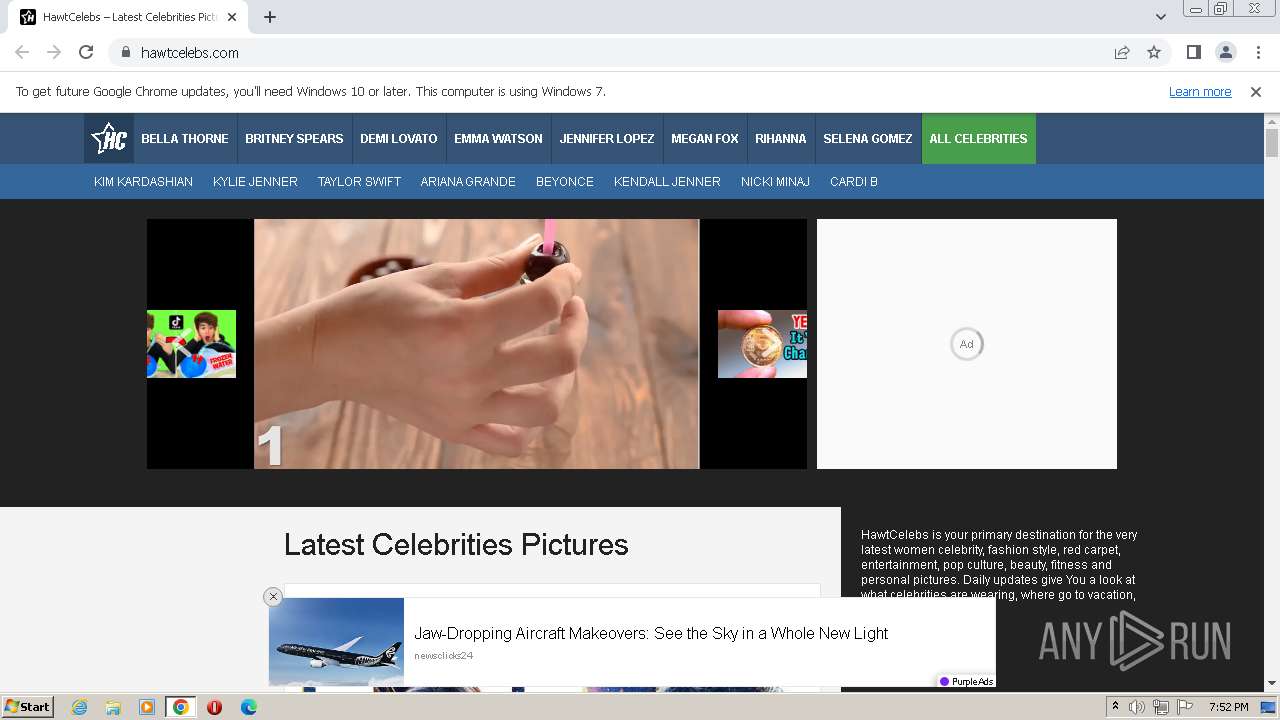Open Jennifer Lopez menu item

pos(607,139)
